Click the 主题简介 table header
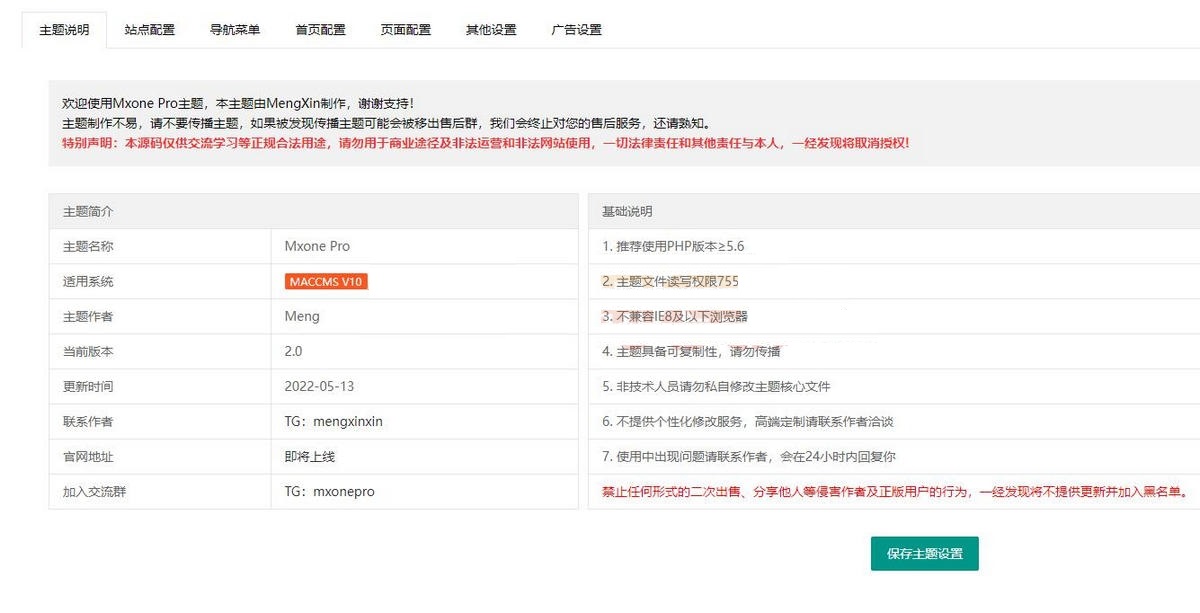This screenshot has height=613, width=1200. pos(314,211)
